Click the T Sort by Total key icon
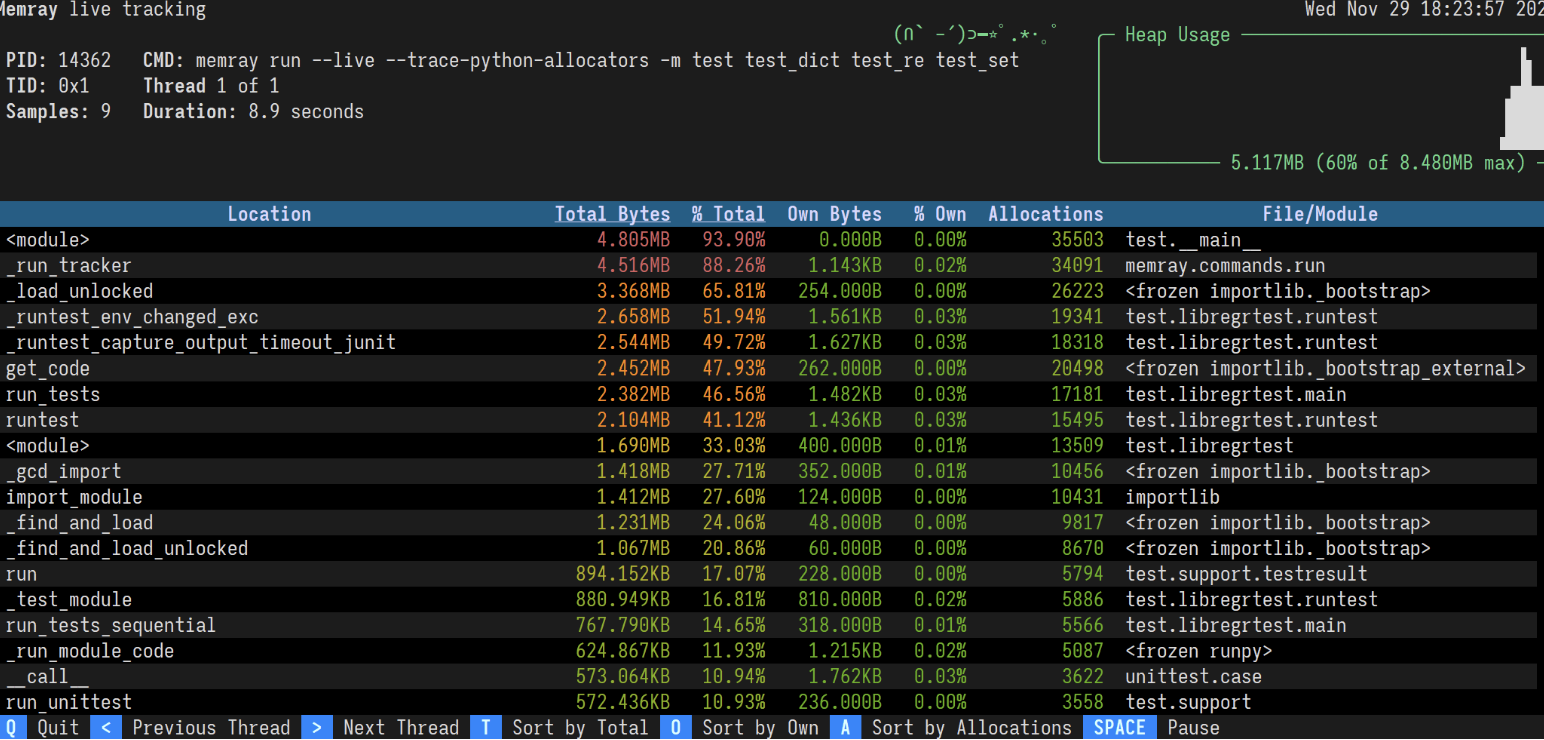Viewport: 1544px width, 740px height. coord(486,727)
